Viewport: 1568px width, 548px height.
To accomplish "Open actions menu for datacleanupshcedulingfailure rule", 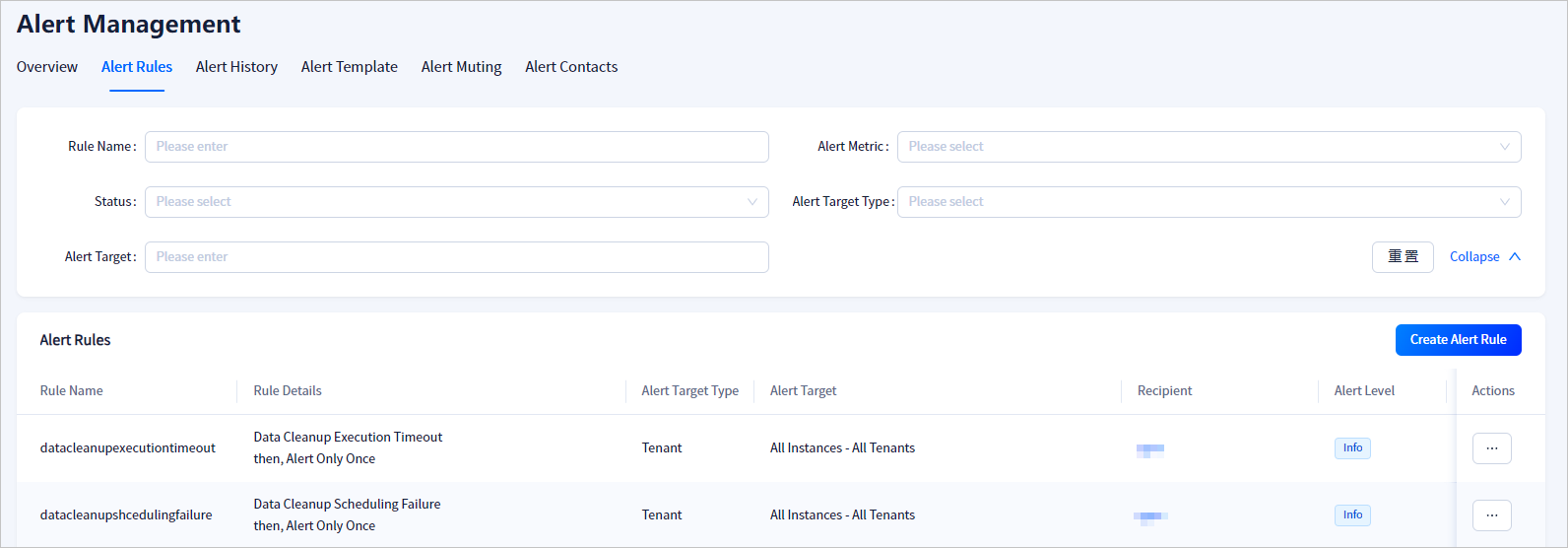I will [x=1491, y=515].
